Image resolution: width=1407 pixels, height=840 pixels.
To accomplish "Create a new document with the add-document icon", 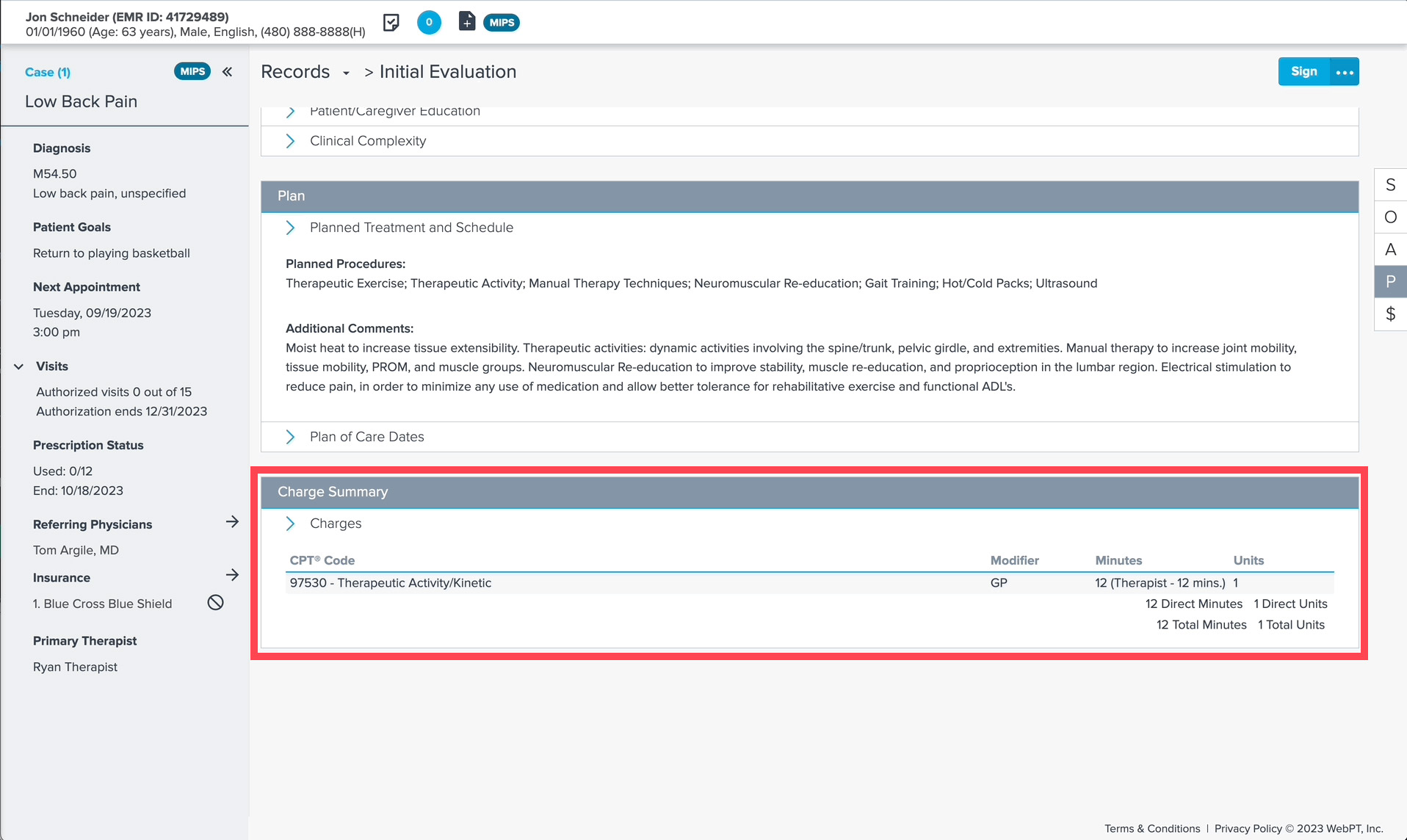I will tap(466, 22).
